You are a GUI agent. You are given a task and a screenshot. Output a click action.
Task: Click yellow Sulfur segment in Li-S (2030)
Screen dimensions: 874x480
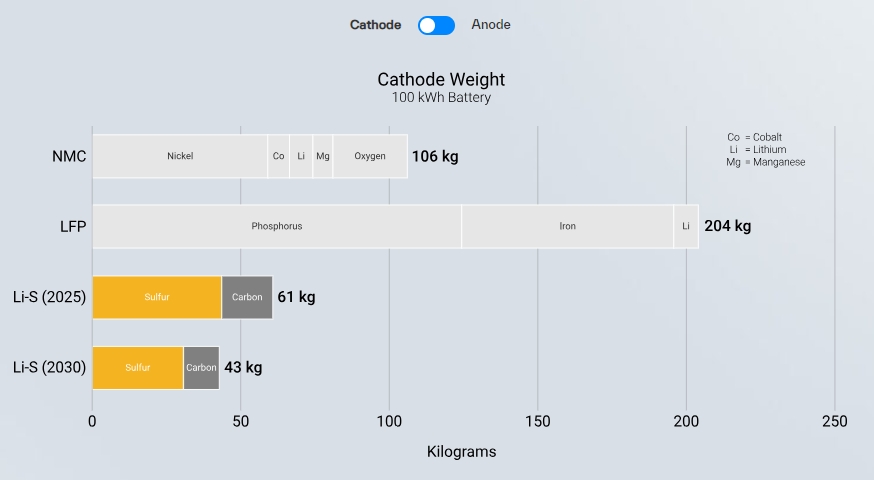(x=138, y=368)
